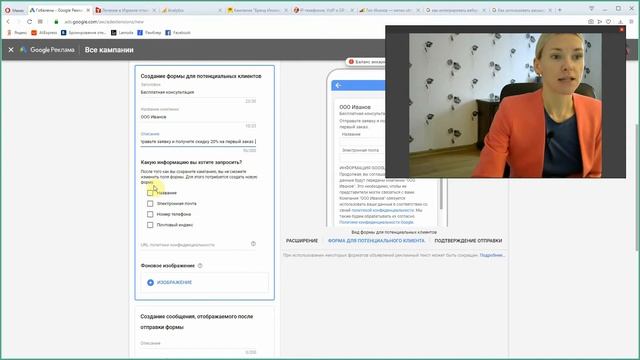Check the Электронная почта checkbox
Image resolution: width=640 pixels, height=360 pixels.
pos(150,203)
